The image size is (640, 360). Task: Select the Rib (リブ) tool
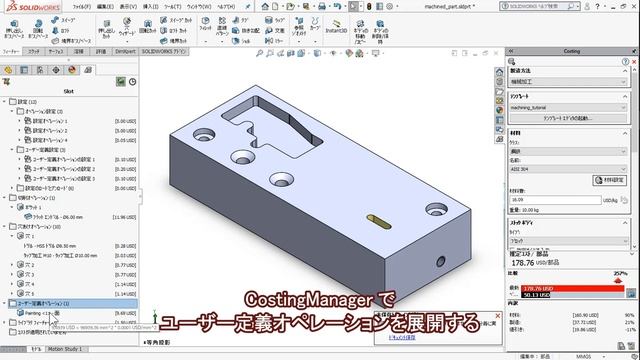tap(240, 20)
